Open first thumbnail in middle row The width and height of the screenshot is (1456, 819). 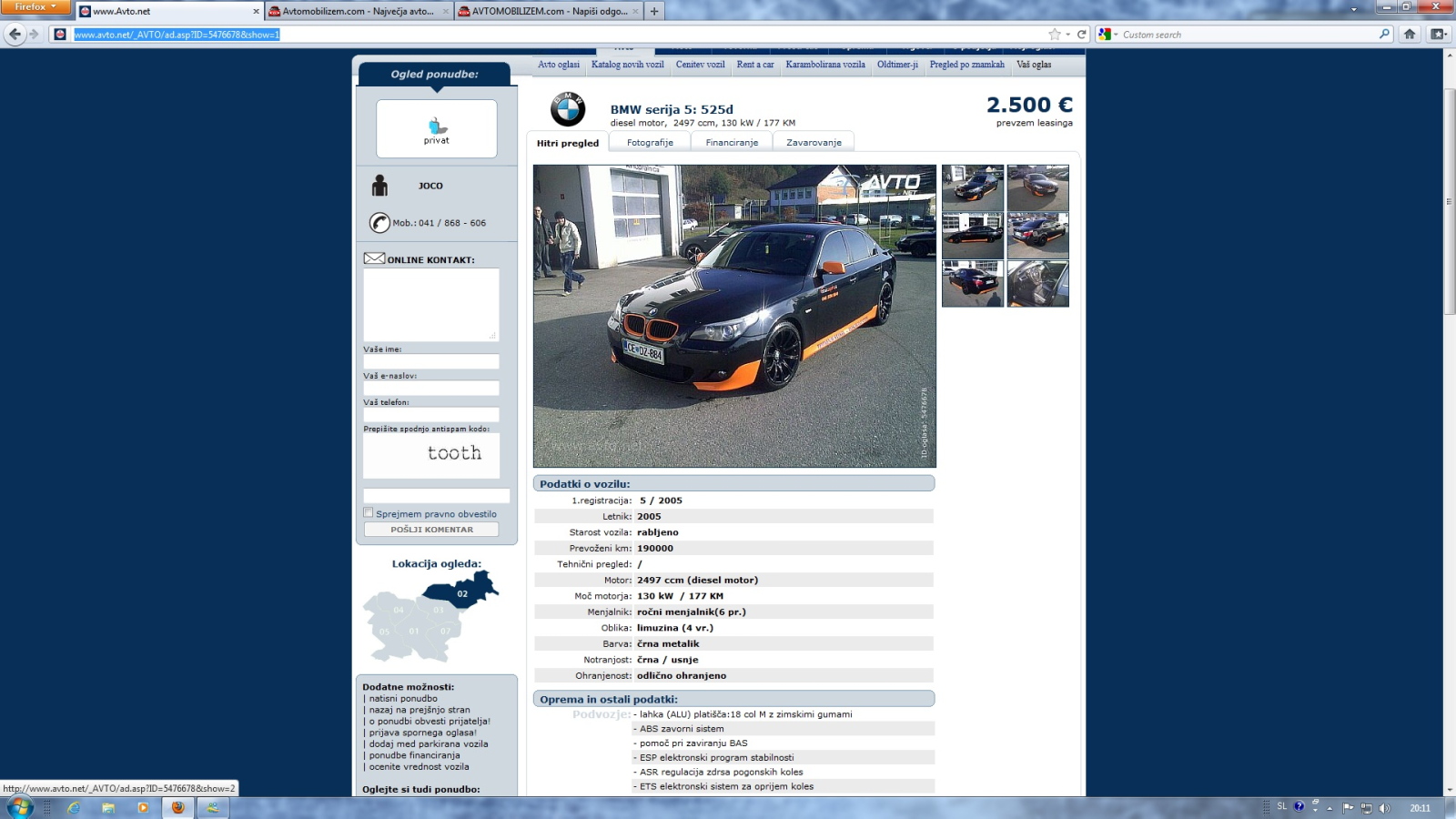pos(973,236)
